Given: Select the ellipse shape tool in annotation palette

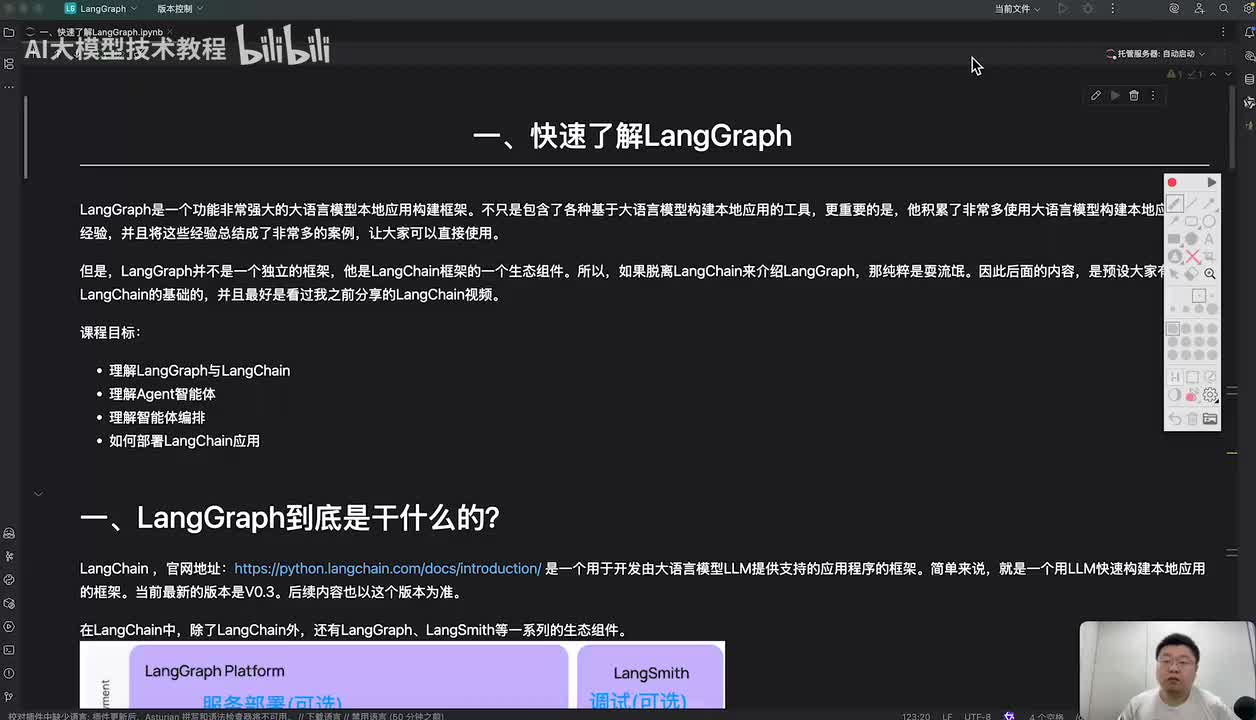Looking at the screenshot, I should (x=1209, y=221).
